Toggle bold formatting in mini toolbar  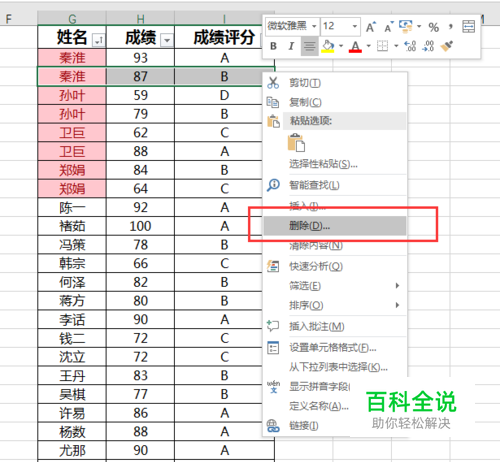point(273,46)
